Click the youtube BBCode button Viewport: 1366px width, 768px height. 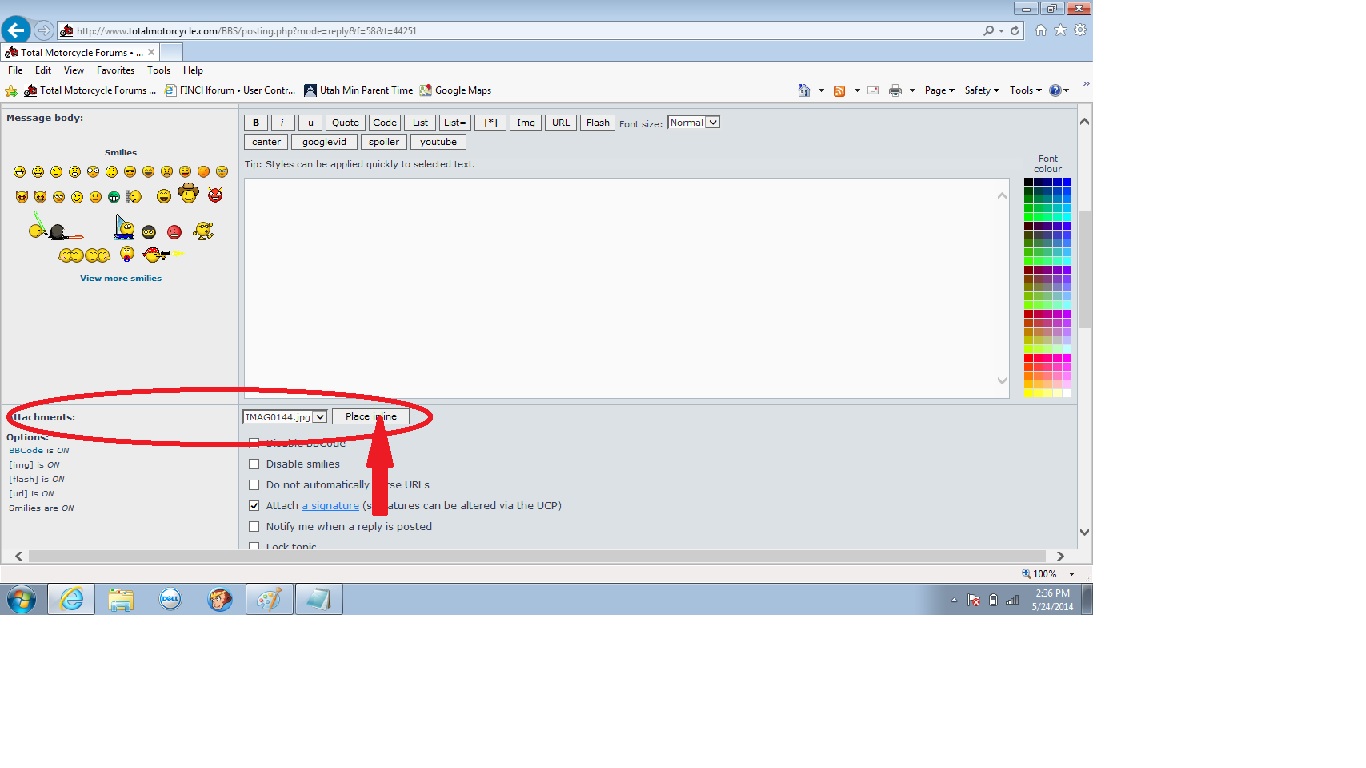(438, 142)
